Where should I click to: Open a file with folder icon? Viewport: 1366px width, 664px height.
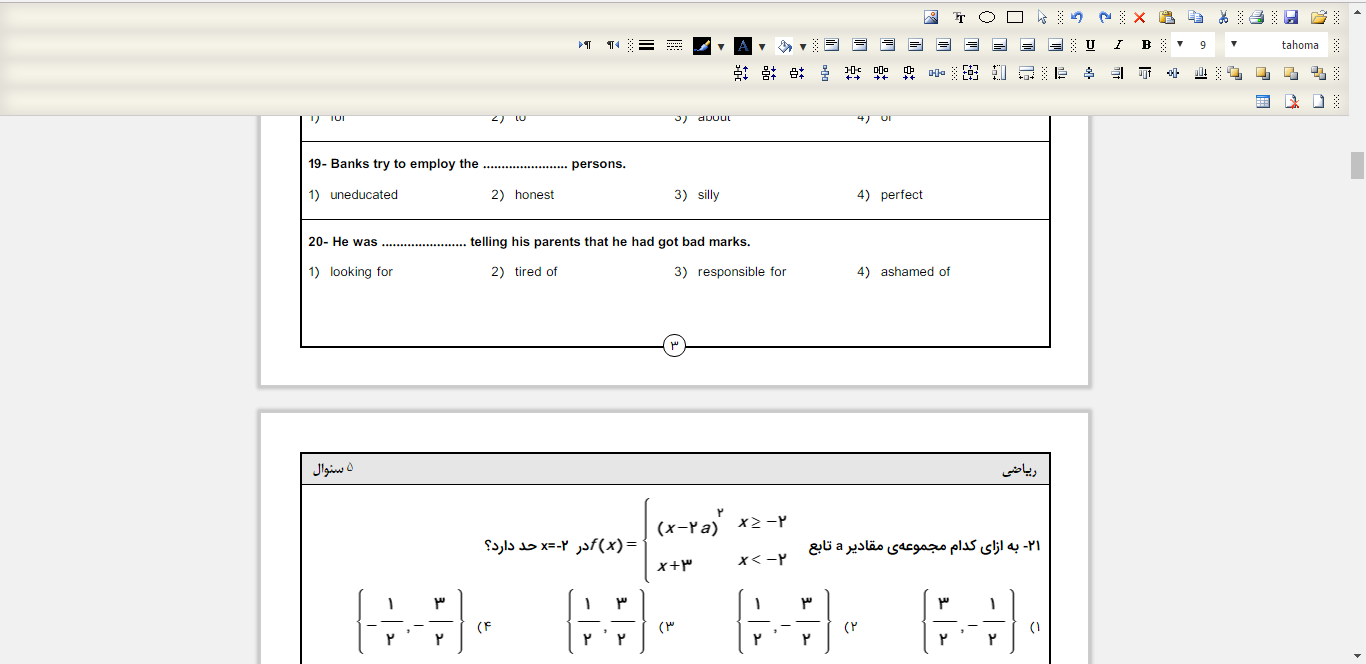(1319, 17)
